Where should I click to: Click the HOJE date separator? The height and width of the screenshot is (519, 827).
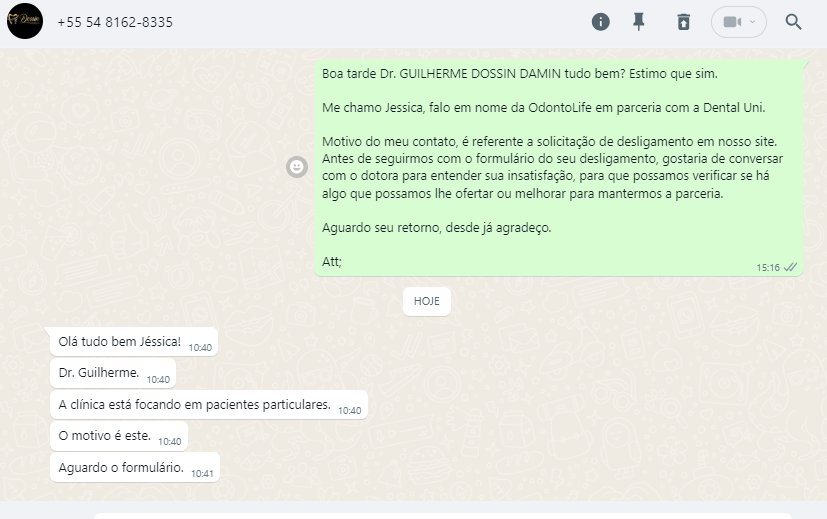[x=427, y=301]
